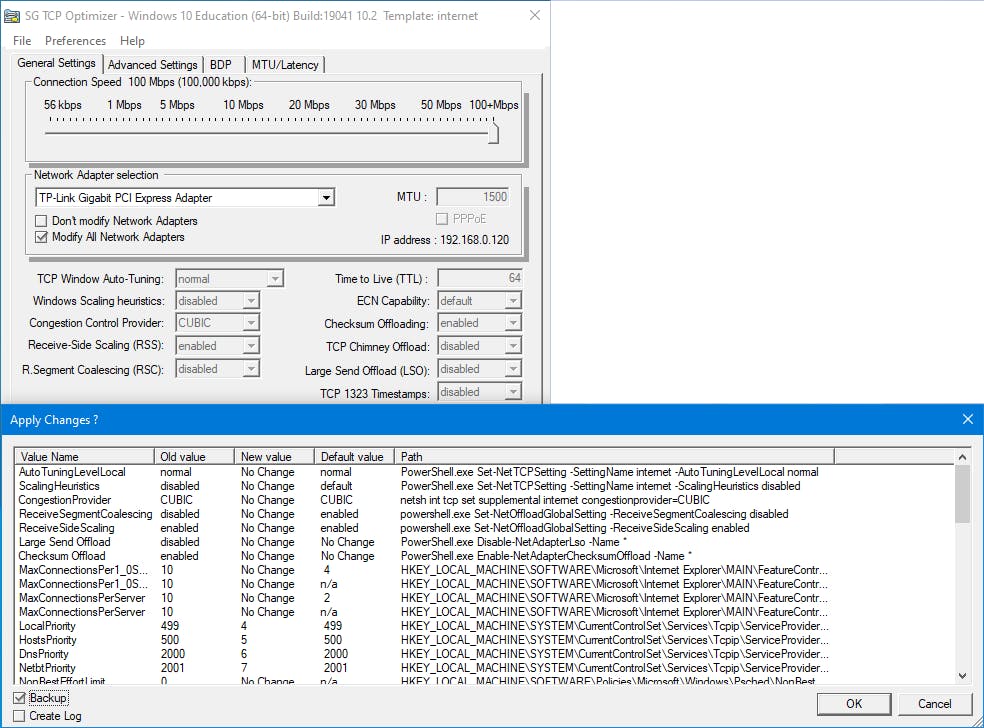Click the Cancel button
984x728 pixels.
935,704
